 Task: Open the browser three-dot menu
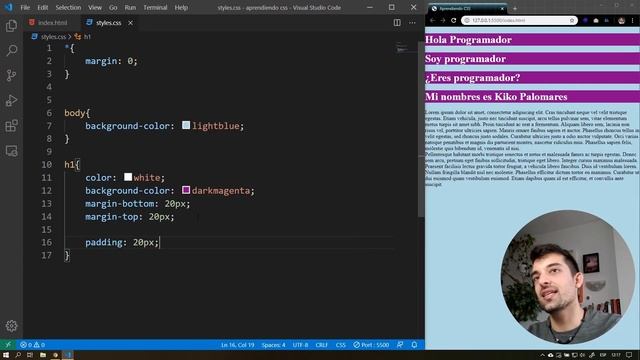click(633, 20)
